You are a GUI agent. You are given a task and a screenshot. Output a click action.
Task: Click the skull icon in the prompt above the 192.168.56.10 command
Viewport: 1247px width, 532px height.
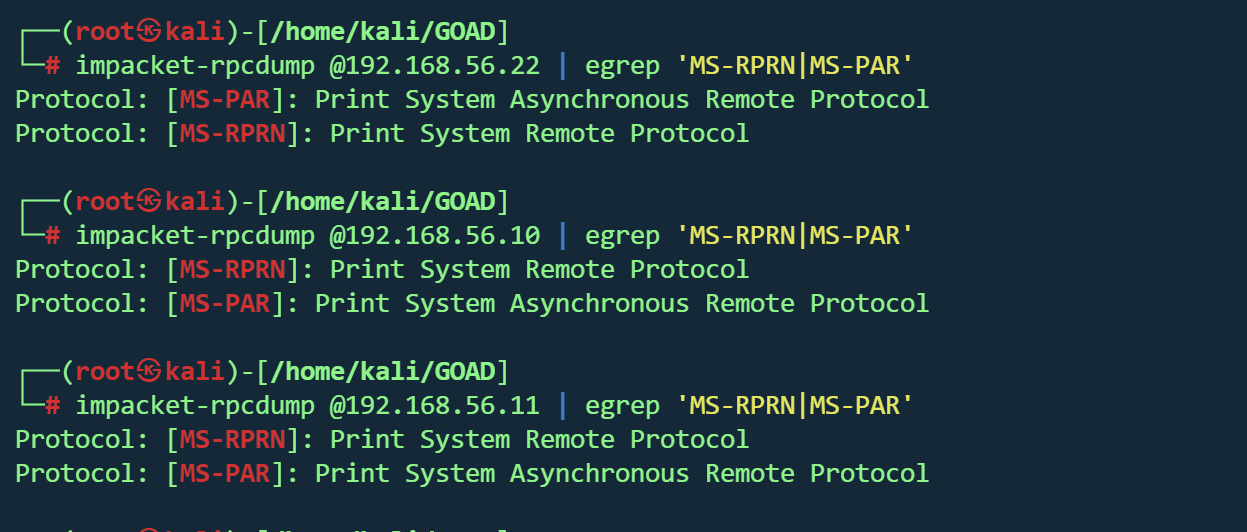[x=149, y=202]
